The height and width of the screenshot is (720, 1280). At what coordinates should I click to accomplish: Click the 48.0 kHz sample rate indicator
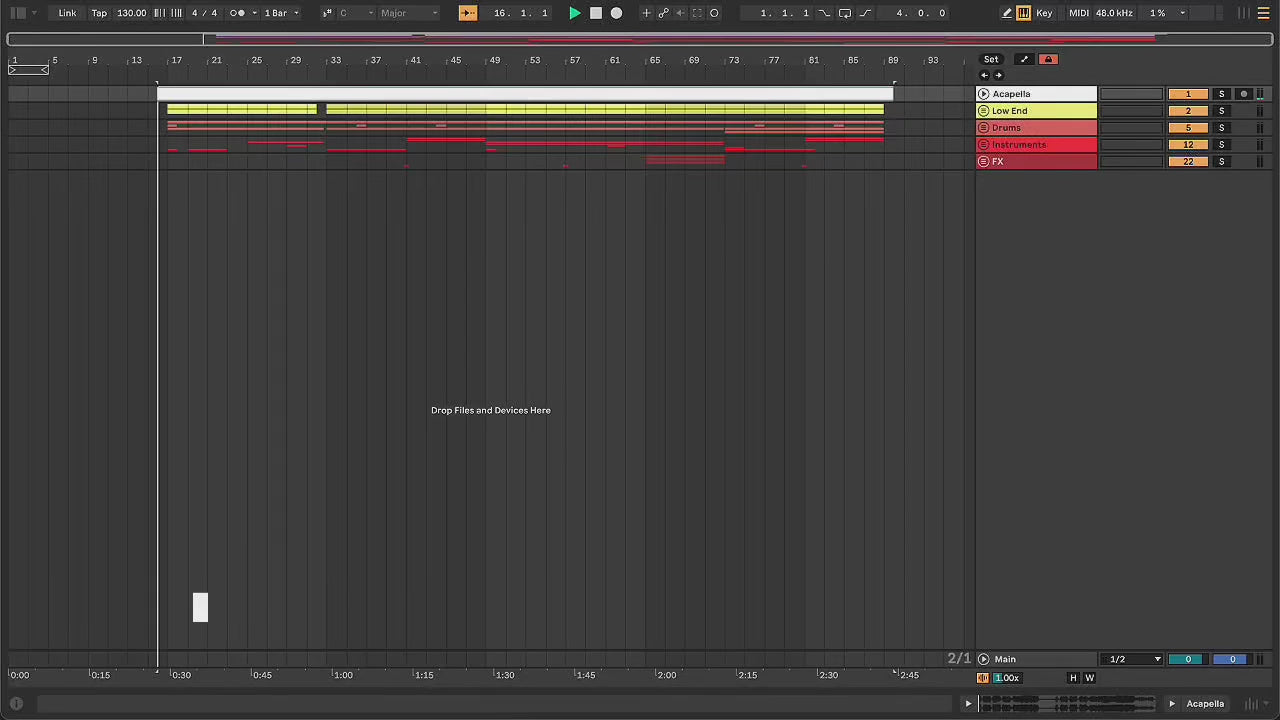(1114, 13)
